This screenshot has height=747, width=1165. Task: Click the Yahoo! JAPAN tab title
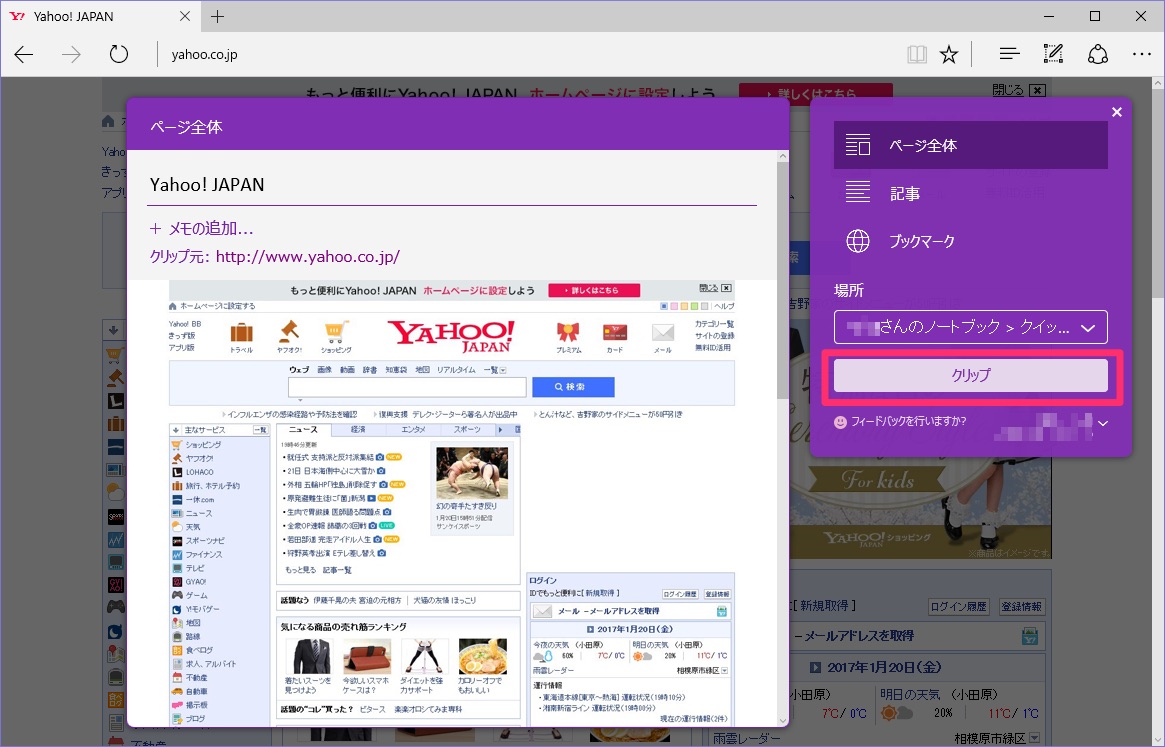click(74, 16)
